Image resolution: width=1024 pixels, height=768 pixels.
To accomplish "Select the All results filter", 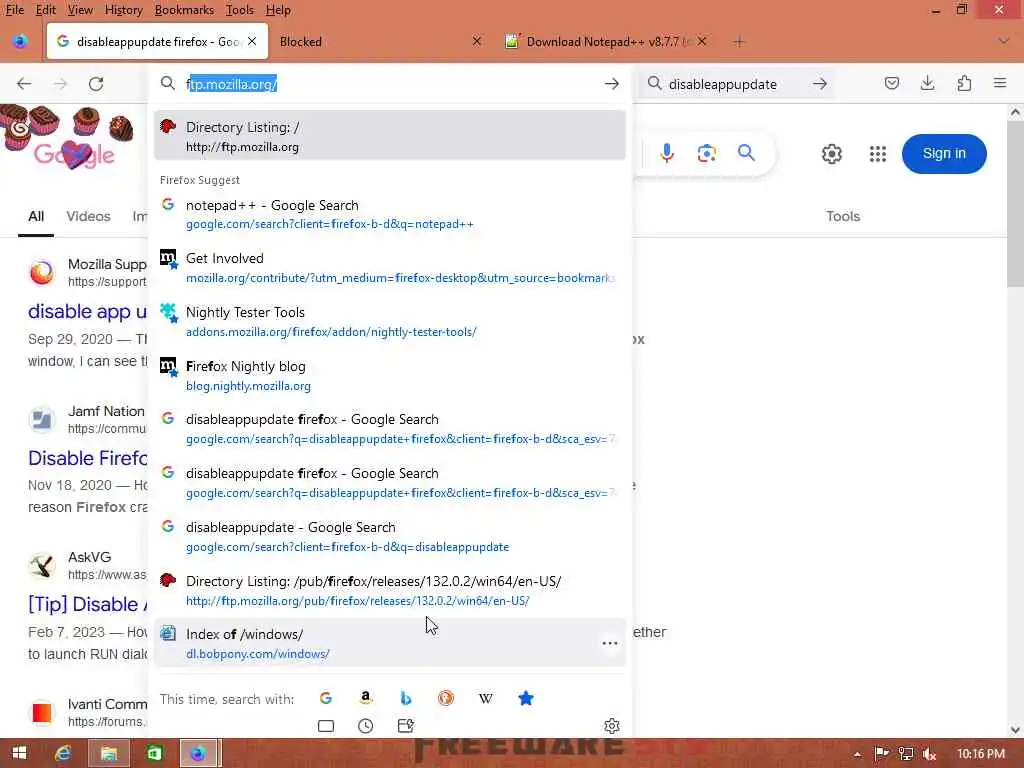I will click(36, 216).
